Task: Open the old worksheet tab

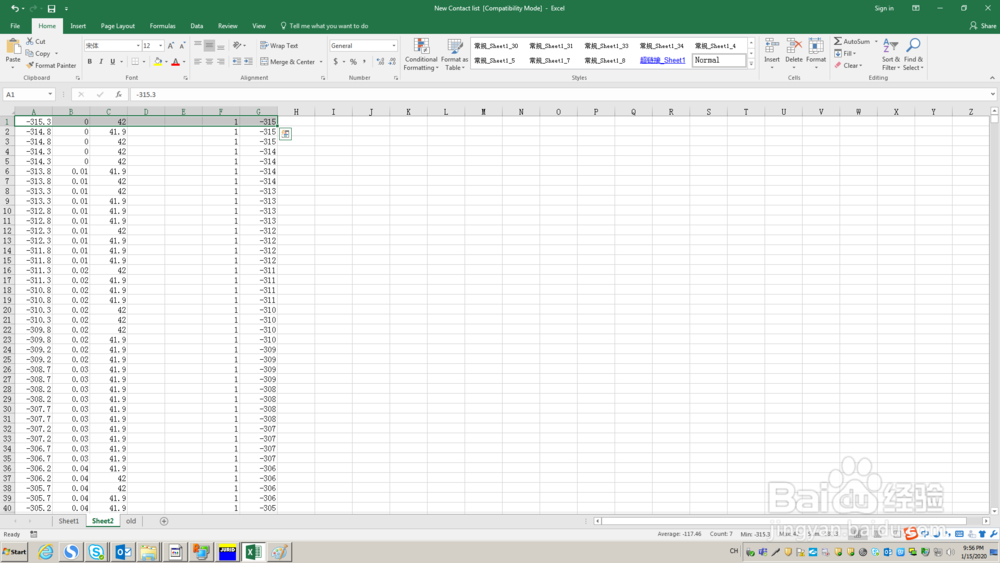Action: (x=131, y=521)
